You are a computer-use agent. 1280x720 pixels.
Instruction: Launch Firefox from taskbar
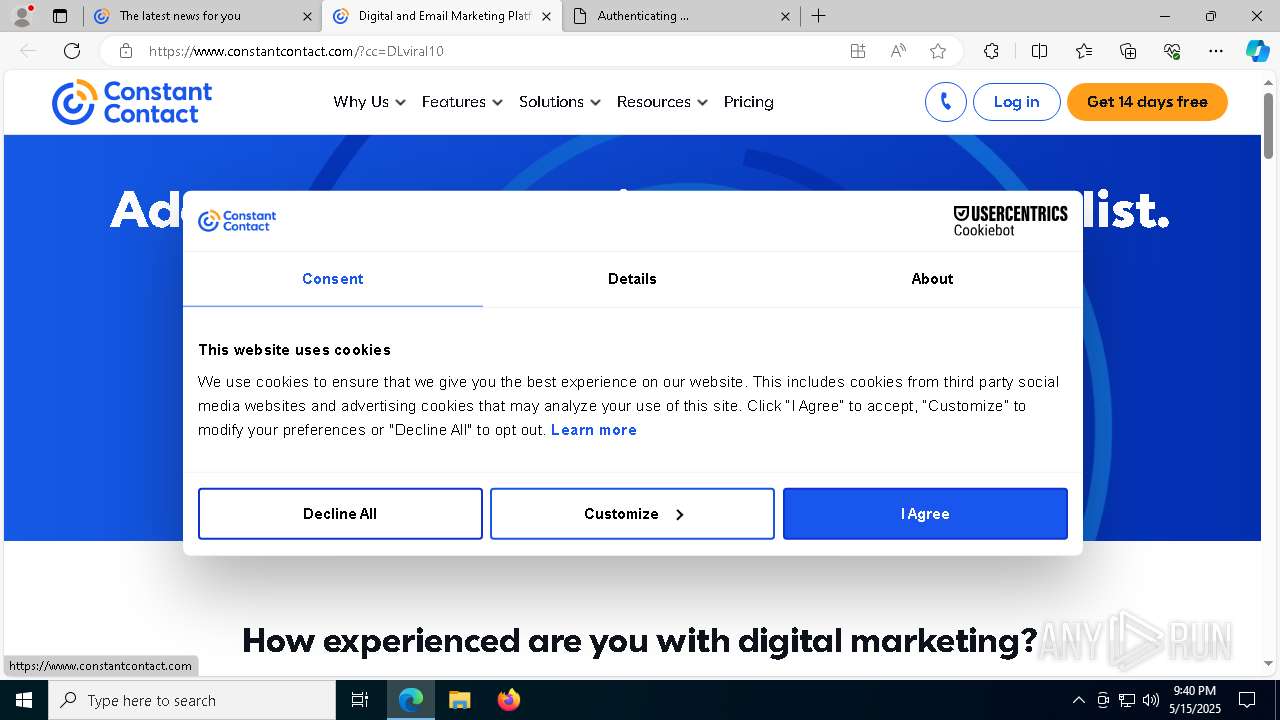[508, 700]
